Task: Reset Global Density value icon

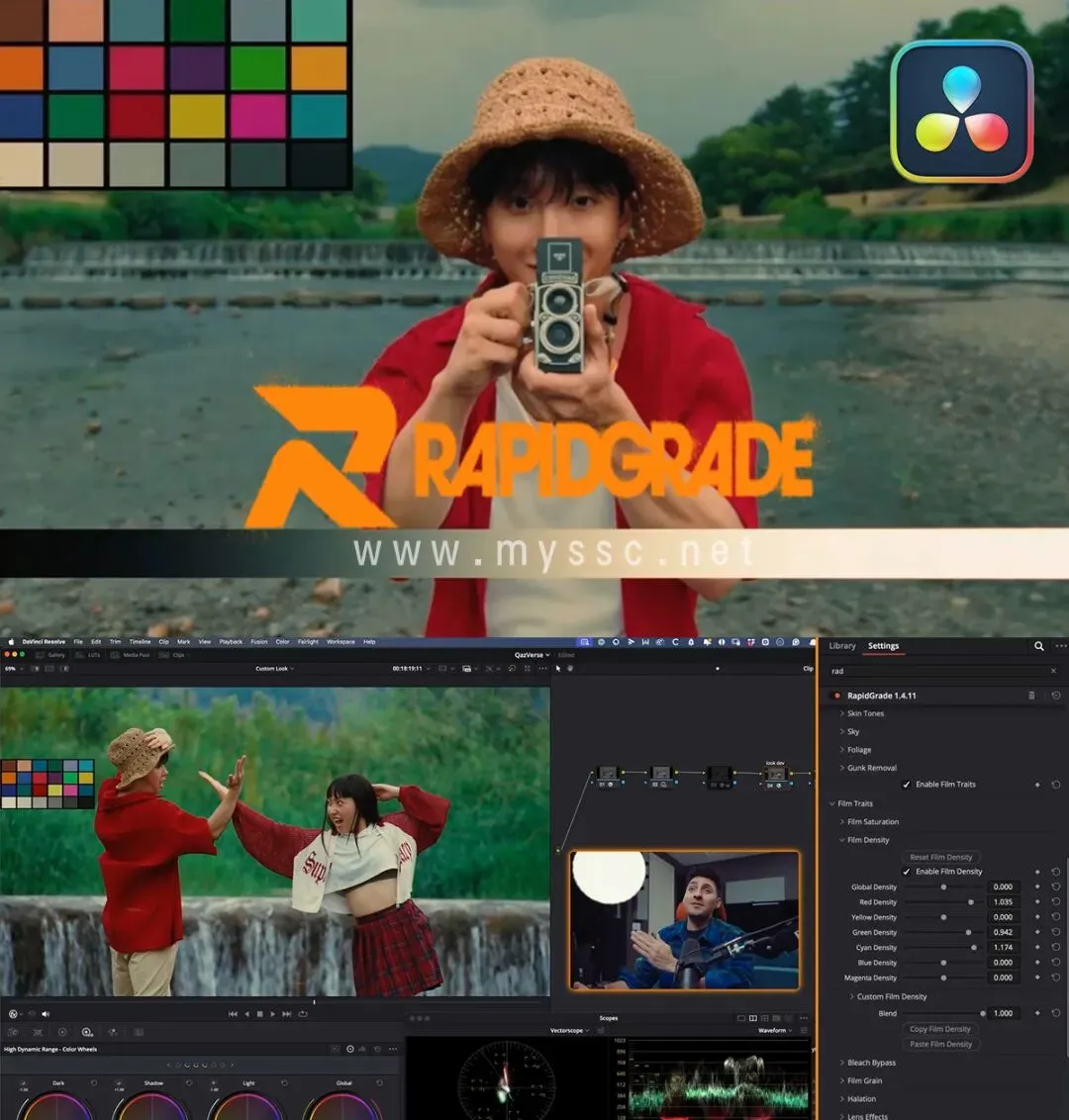Action: pos(1055,887)
